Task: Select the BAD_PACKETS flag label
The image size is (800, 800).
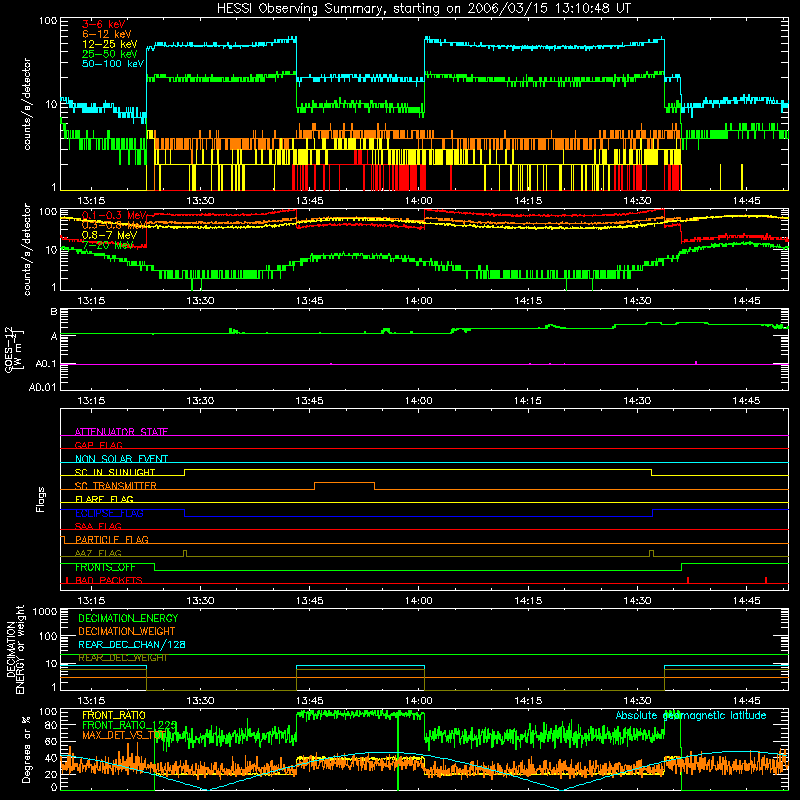Action: pyautogui.click(x=109, y=580)
